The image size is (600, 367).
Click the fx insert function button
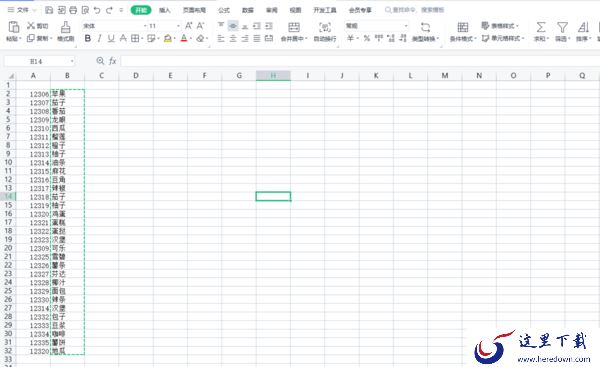point(112,61)
